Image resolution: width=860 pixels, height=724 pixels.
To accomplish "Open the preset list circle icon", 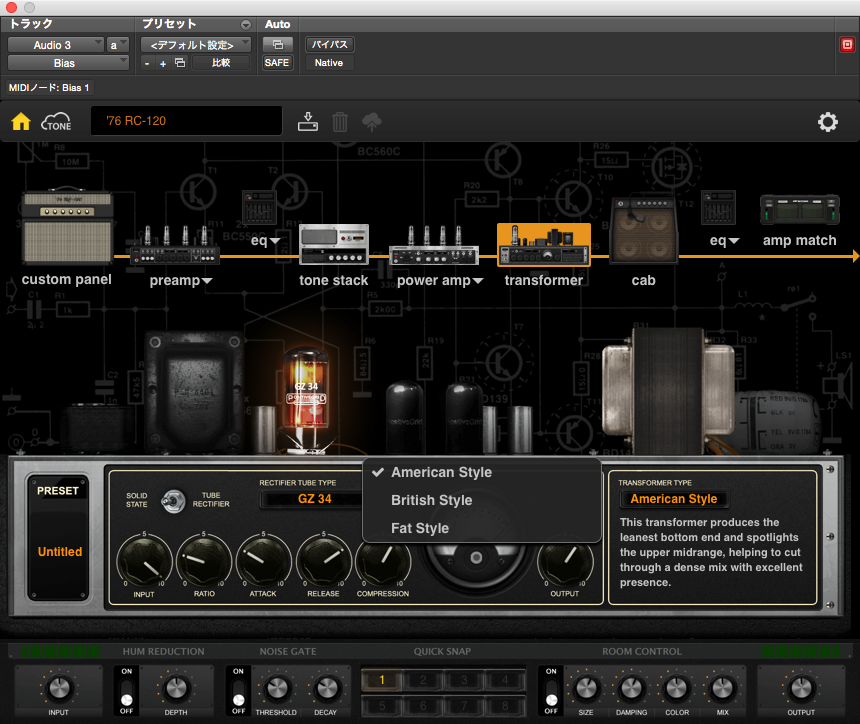I will click(x=246, y=24).
